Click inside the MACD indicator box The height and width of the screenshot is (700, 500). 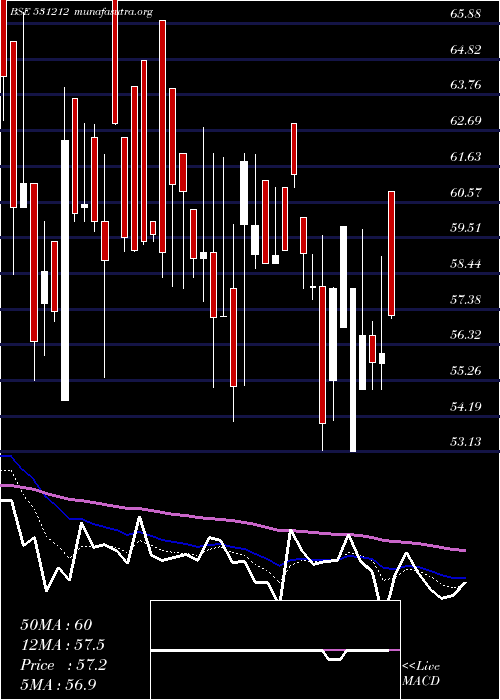tap(275, 650)
